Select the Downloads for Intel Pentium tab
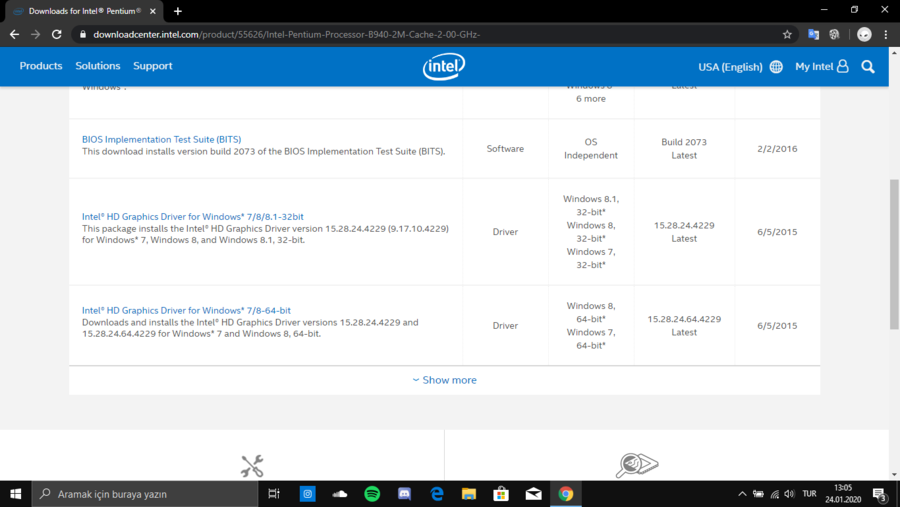This screenshot has width=900, height=507. point(84,11)
